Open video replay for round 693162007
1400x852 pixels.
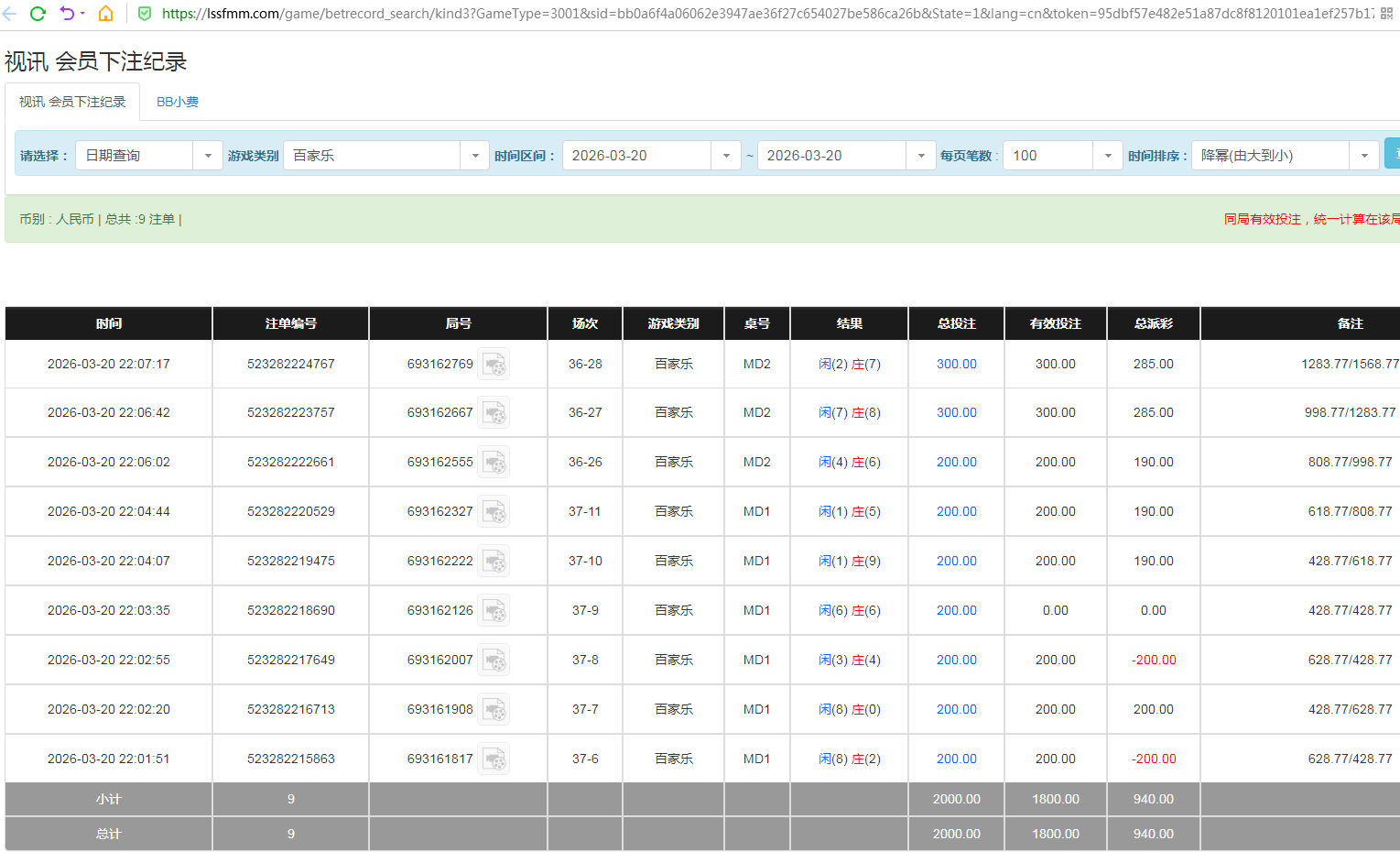coord(494,661)
